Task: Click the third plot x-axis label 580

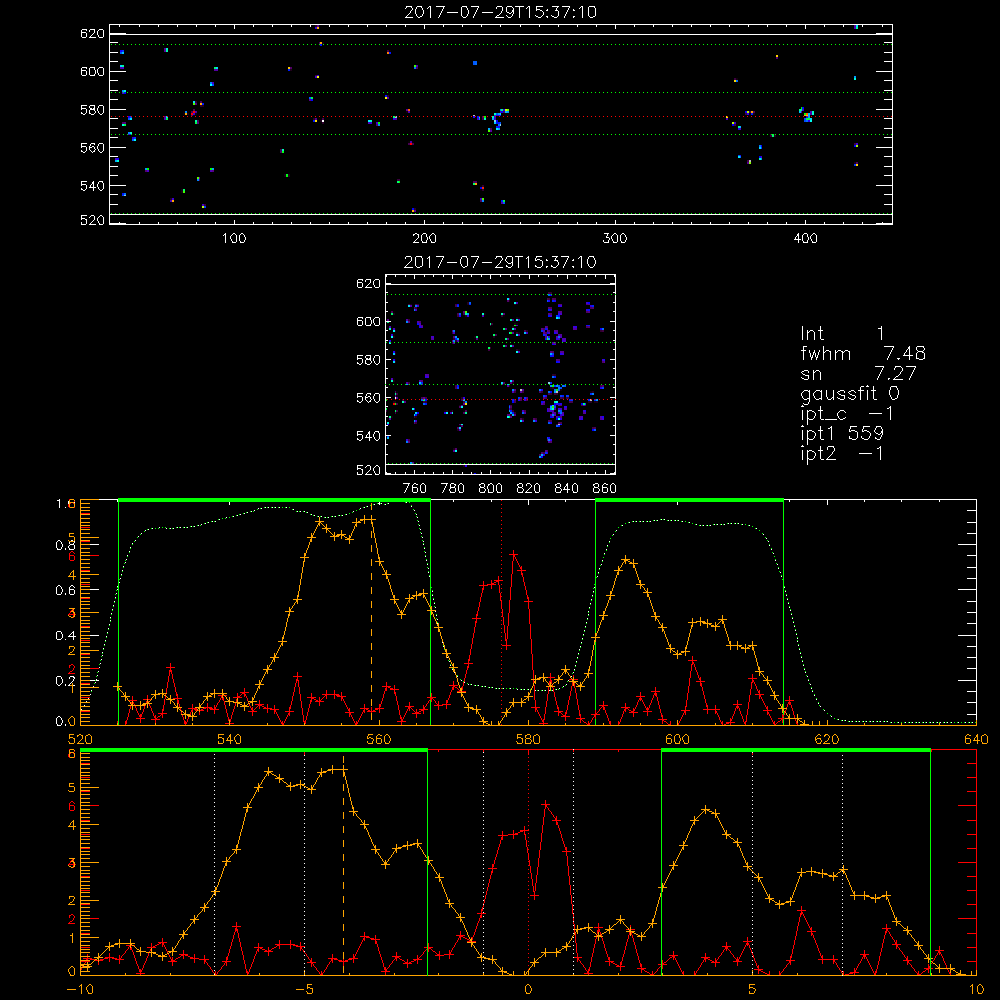Action: click(x=528, y=739)
